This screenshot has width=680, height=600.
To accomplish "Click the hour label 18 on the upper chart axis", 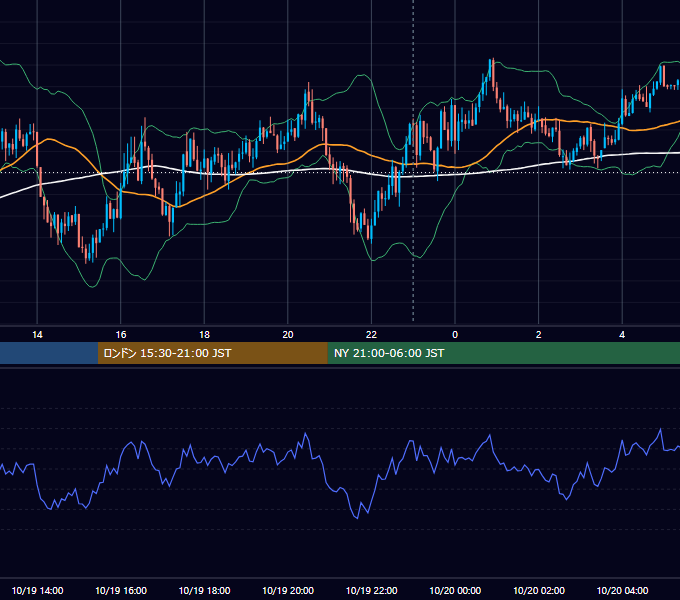I will click(x=204, y=335).
